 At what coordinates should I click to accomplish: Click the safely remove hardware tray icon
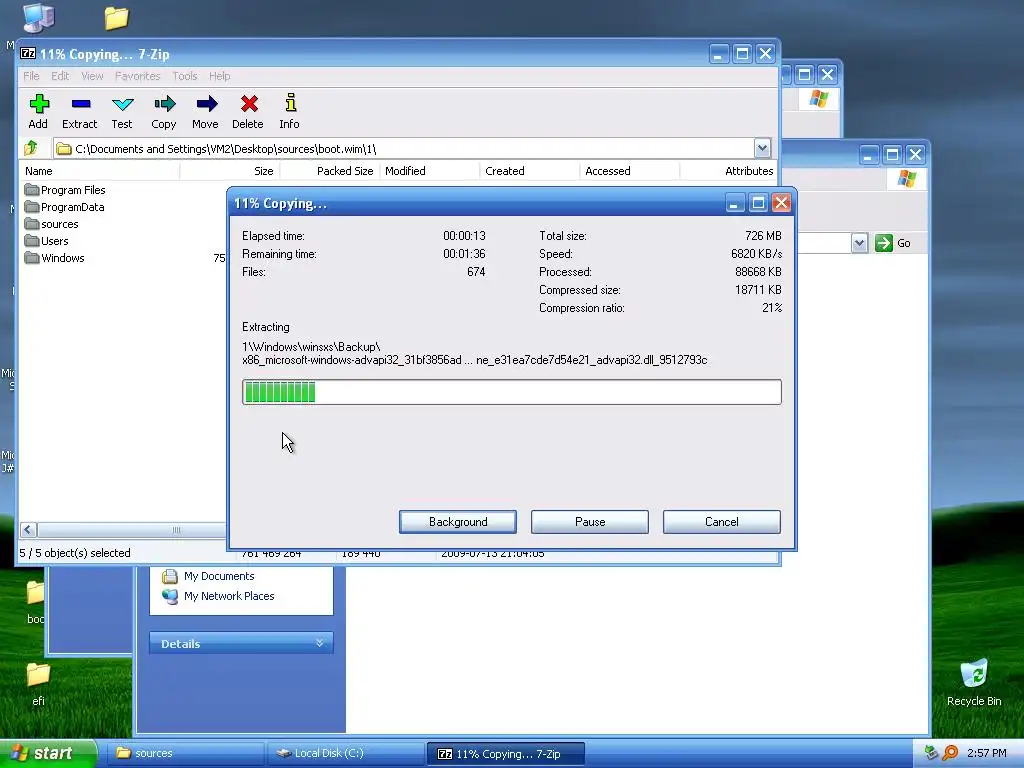[x=931, y=753]
